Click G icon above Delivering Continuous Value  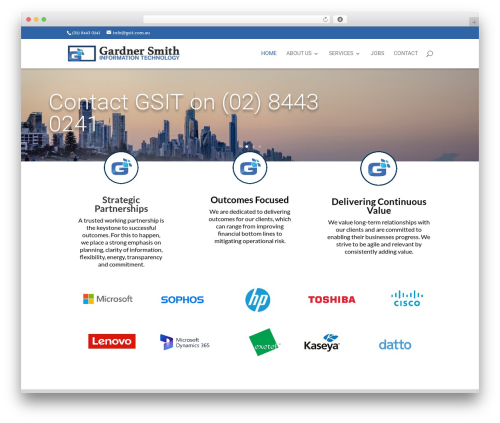click(x=378, y=168)
